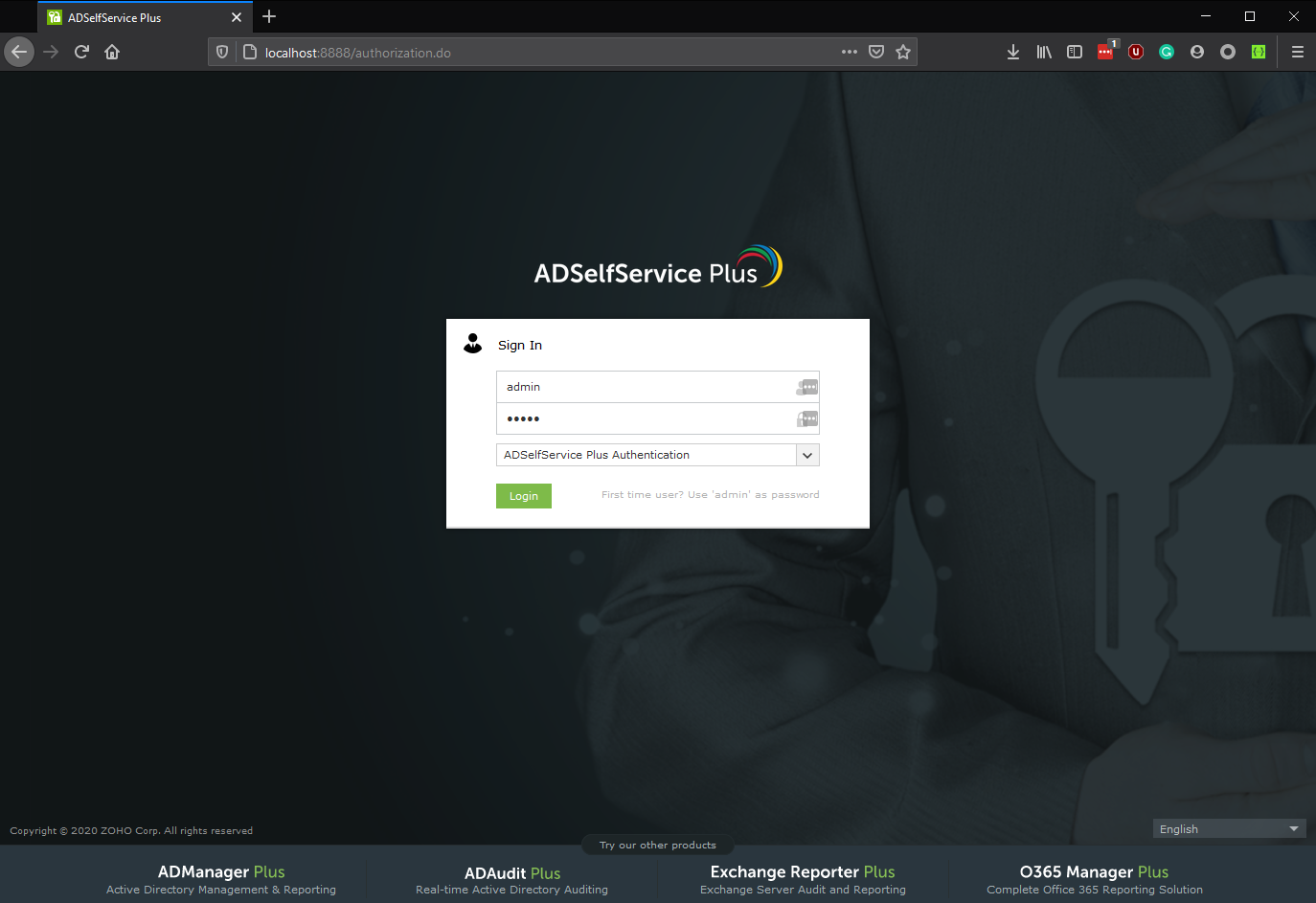Toggle the sidebar view icon

click(1075, 52)
